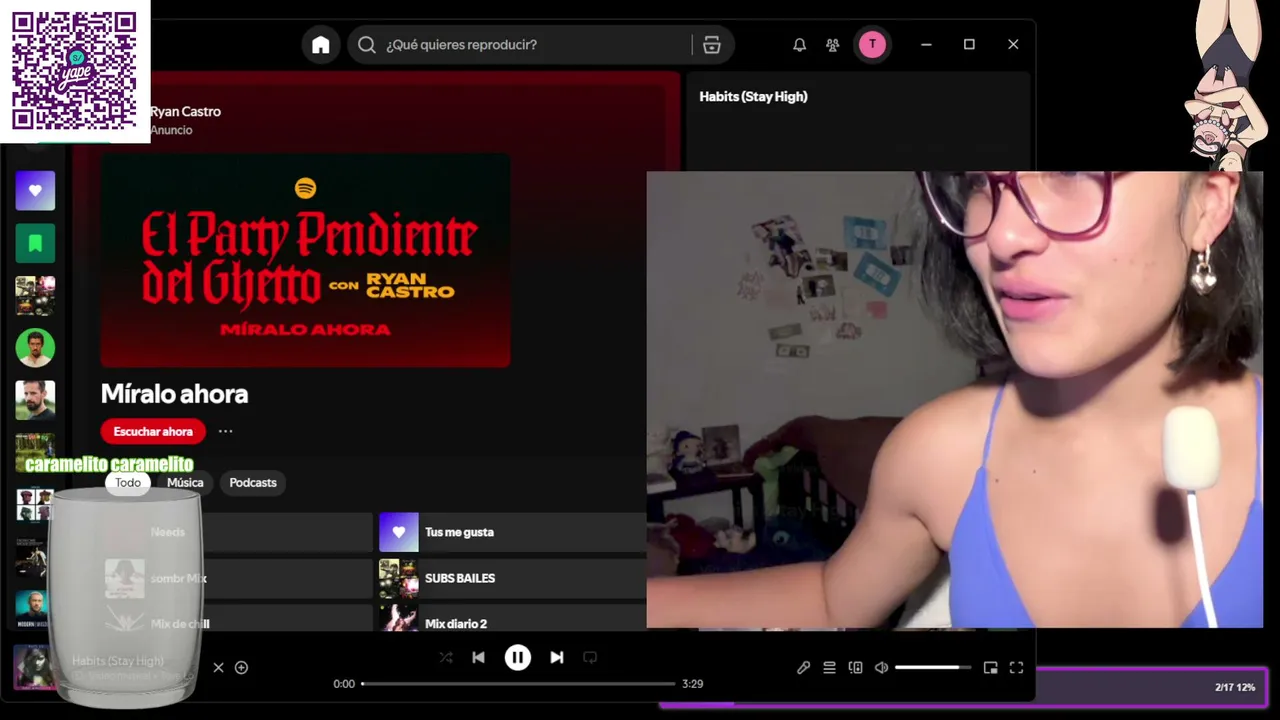Click the 'Míralo ahora' heading
The image size is (1280, 720).
(x=174, y=394)
